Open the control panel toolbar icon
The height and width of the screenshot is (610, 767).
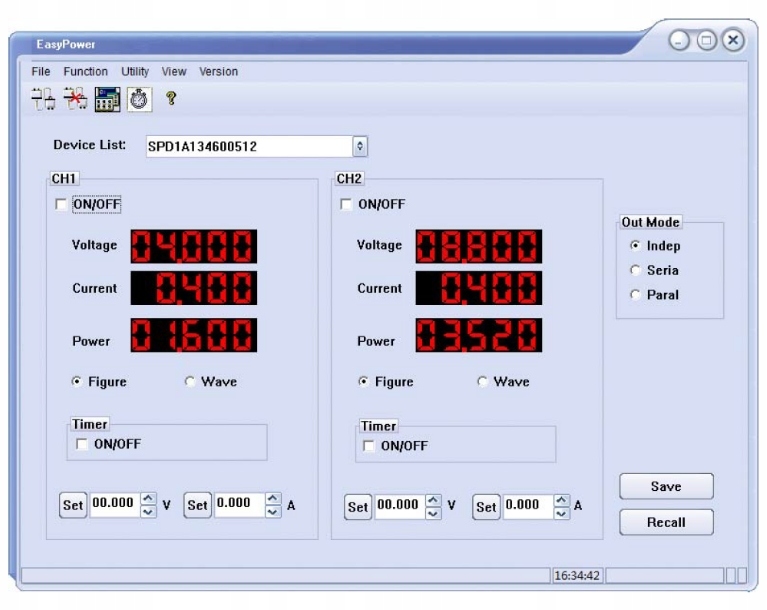(108, 99)
